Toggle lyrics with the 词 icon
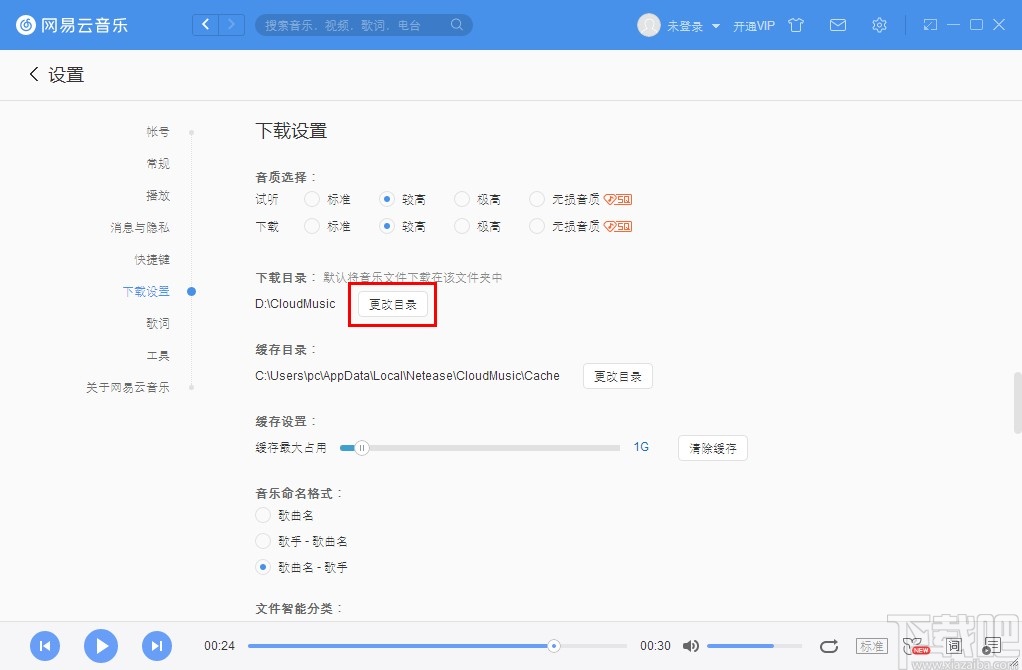Screen dimensions: 1022x670 pos(954,646)
